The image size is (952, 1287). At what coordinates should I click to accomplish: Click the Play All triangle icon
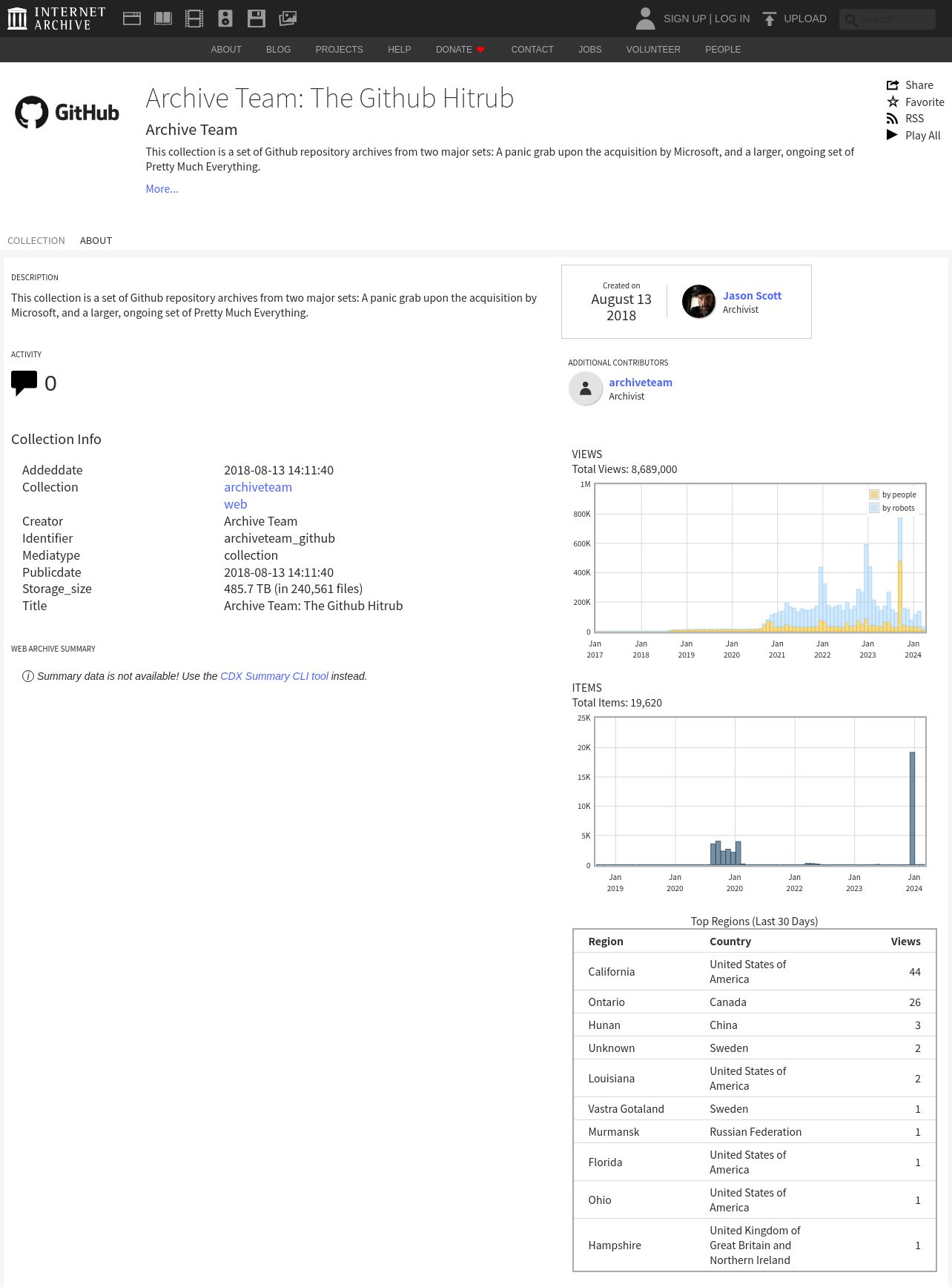pos(893,135)
